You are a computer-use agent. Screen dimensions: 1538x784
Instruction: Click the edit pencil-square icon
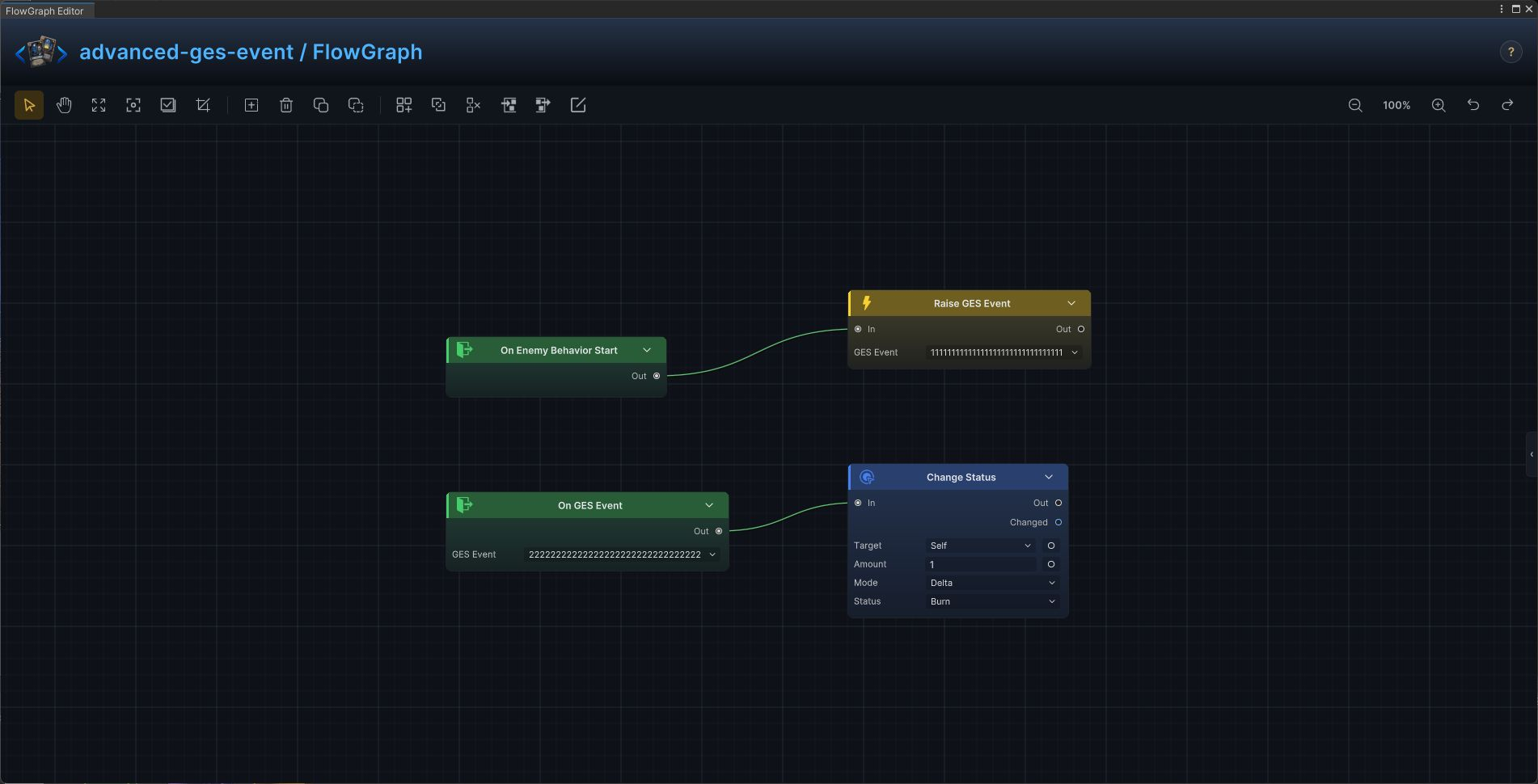[578, 105]
